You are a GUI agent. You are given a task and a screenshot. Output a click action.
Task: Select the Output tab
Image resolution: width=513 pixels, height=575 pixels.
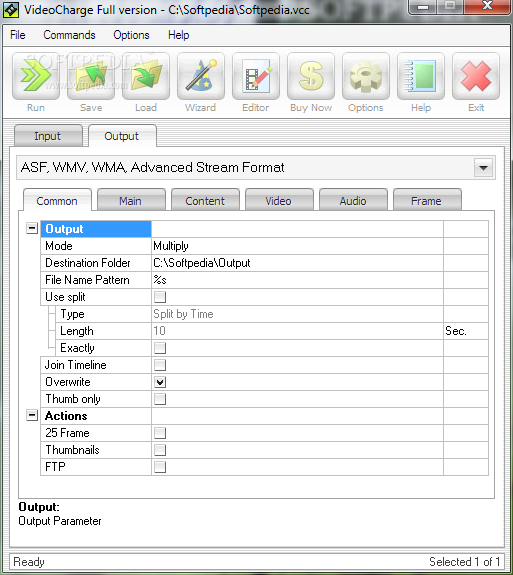click(x=122, y=136)
